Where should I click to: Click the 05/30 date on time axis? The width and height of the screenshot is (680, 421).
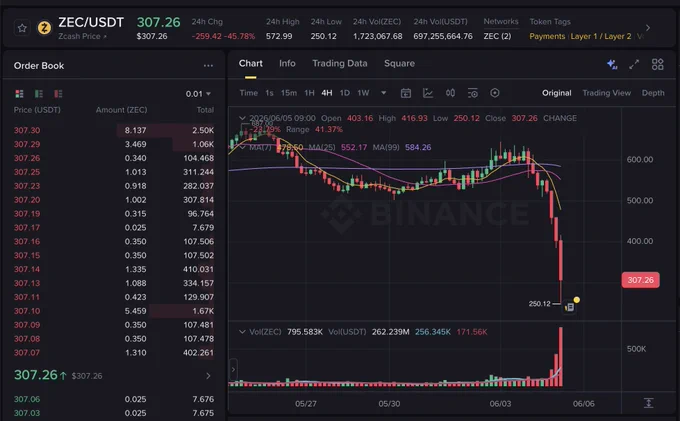click(389, 404)
